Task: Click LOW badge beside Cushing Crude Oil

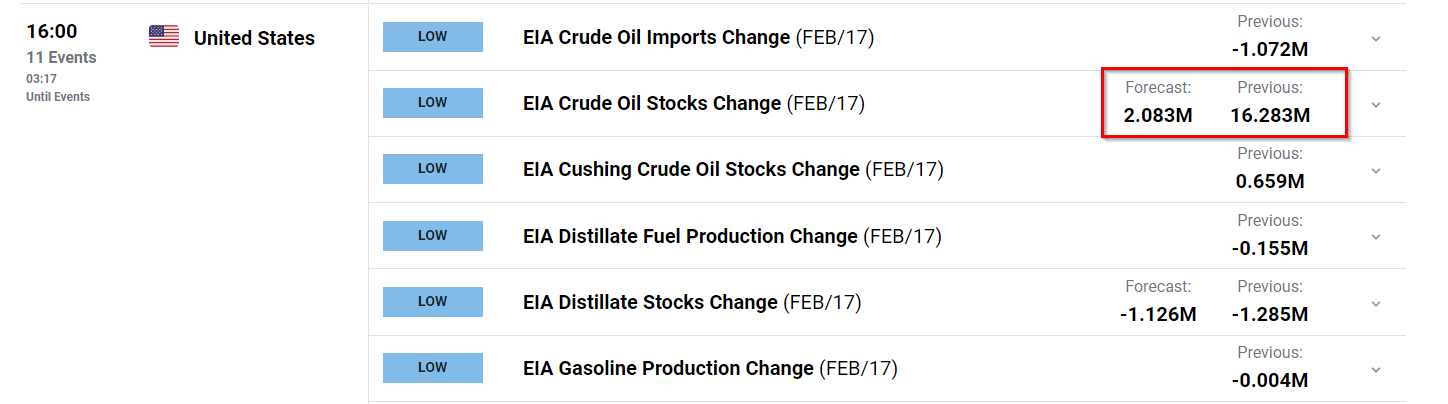Action: [x=433, y=169]
